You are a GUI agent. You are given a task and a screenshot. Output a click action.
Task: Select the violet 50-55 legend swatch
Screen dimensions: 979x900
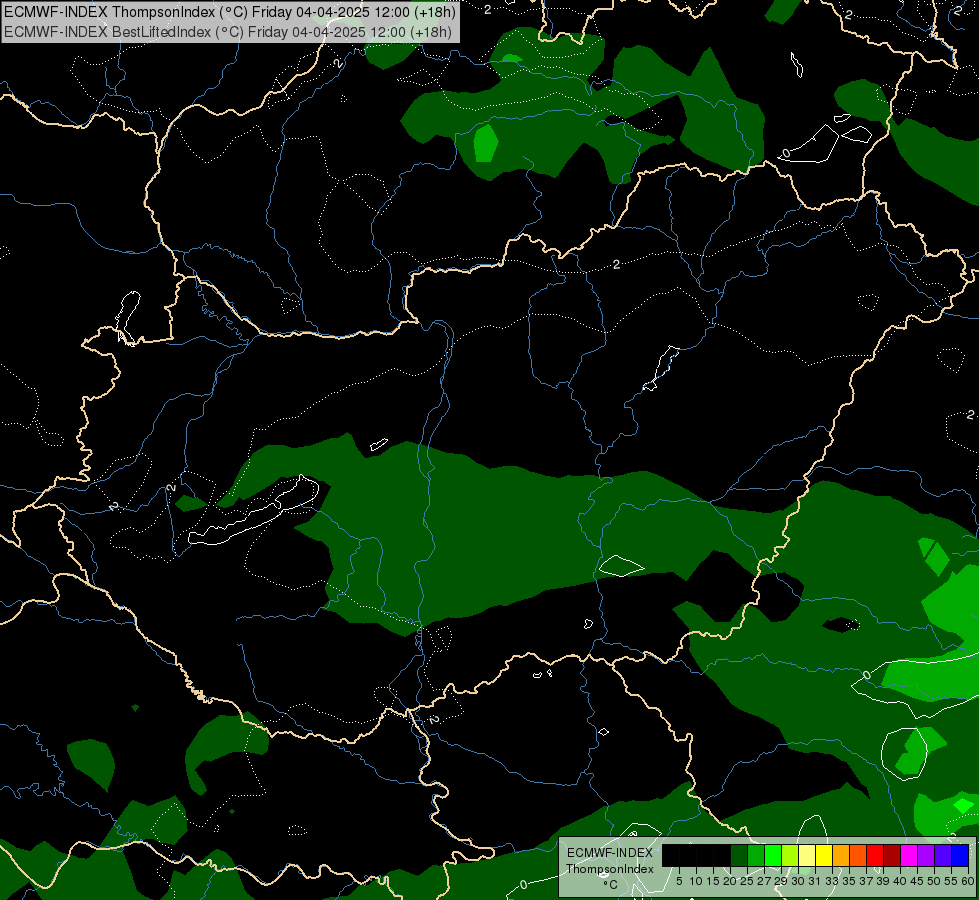(943, 855)
